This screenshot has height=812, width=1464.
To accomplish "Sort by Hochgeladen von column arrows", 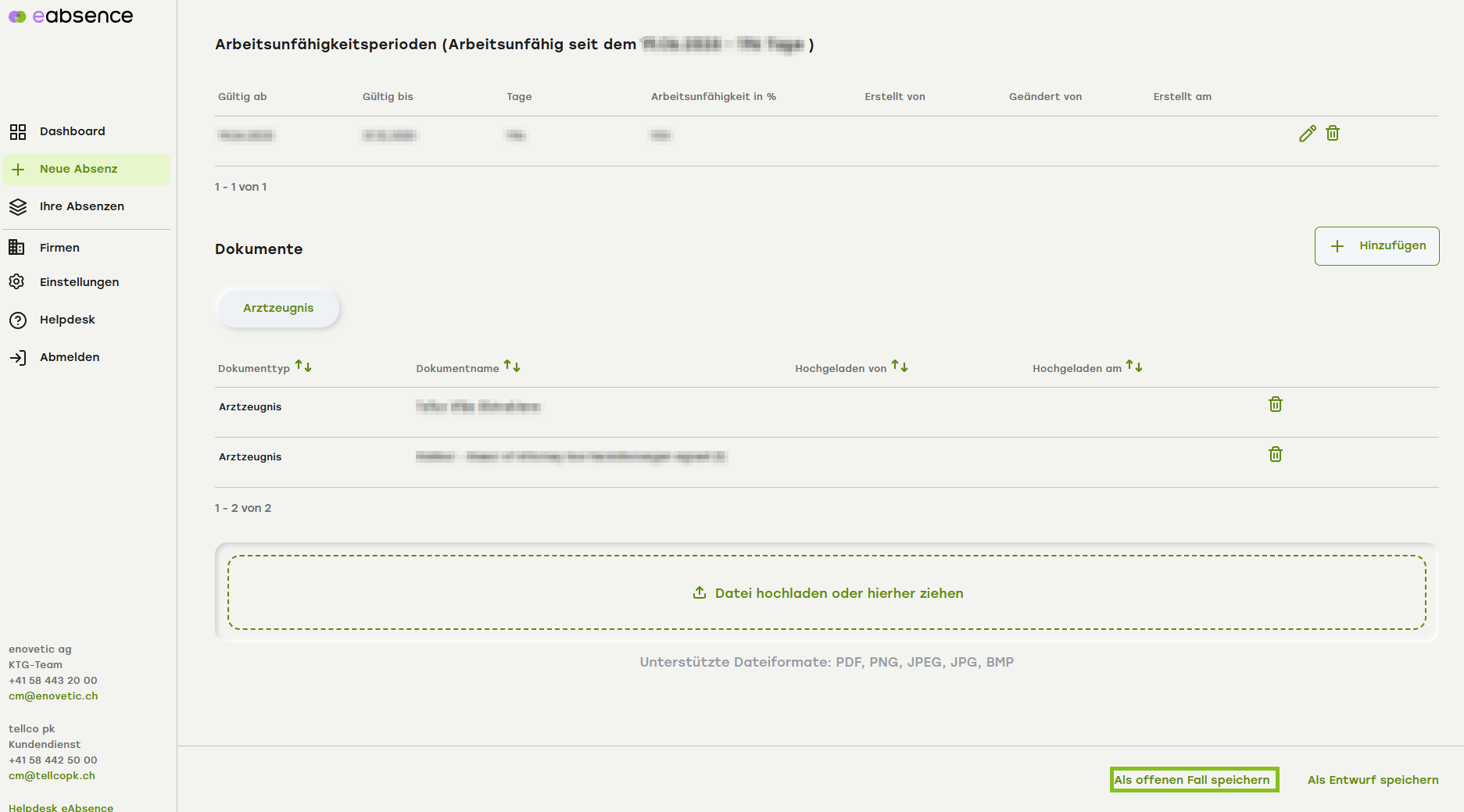I will click(x=900, y=367).
